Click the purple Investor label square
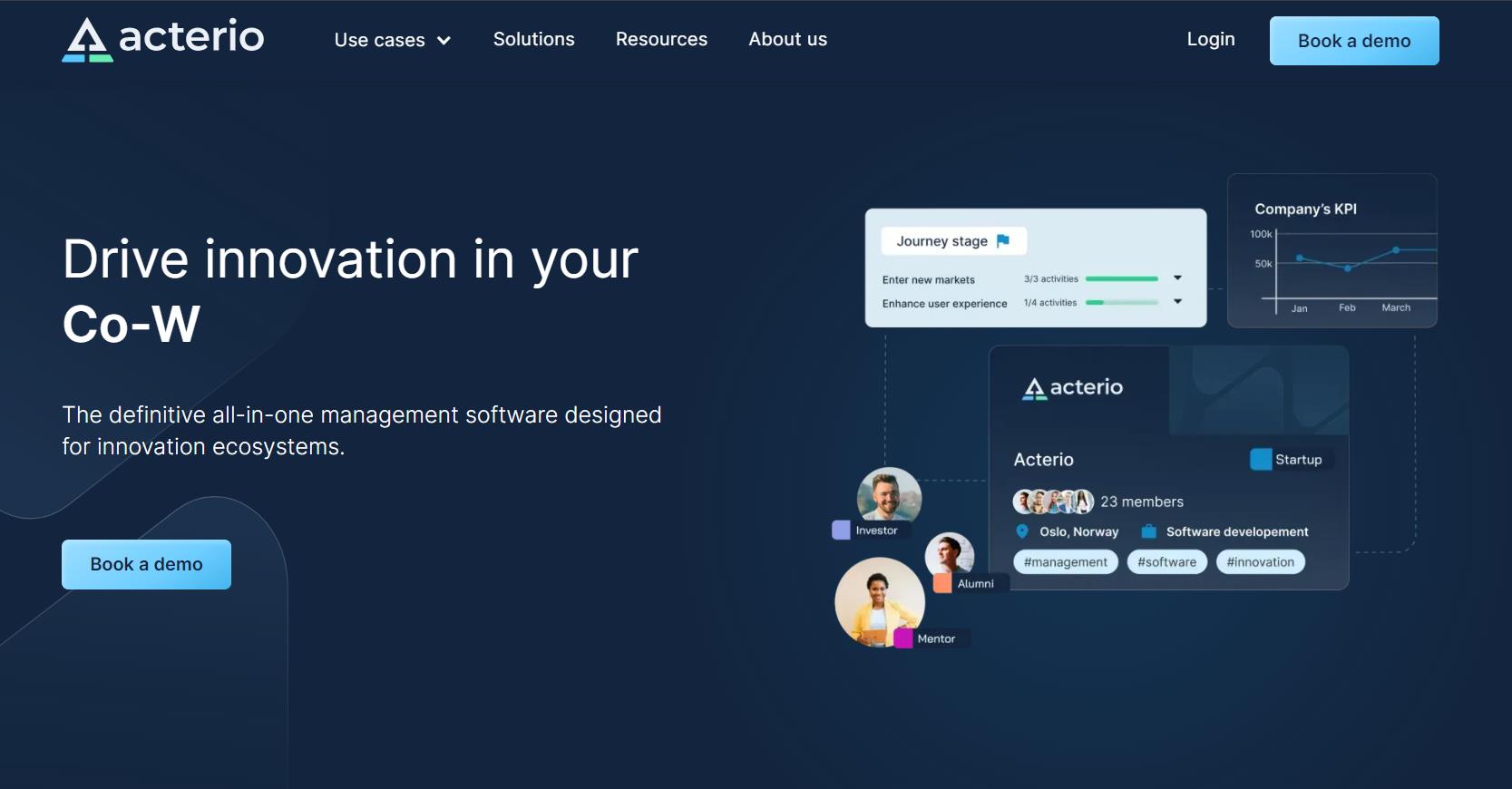Viewport: 1512px width, 789px height. pyautogui.click(x=841, y=530)
